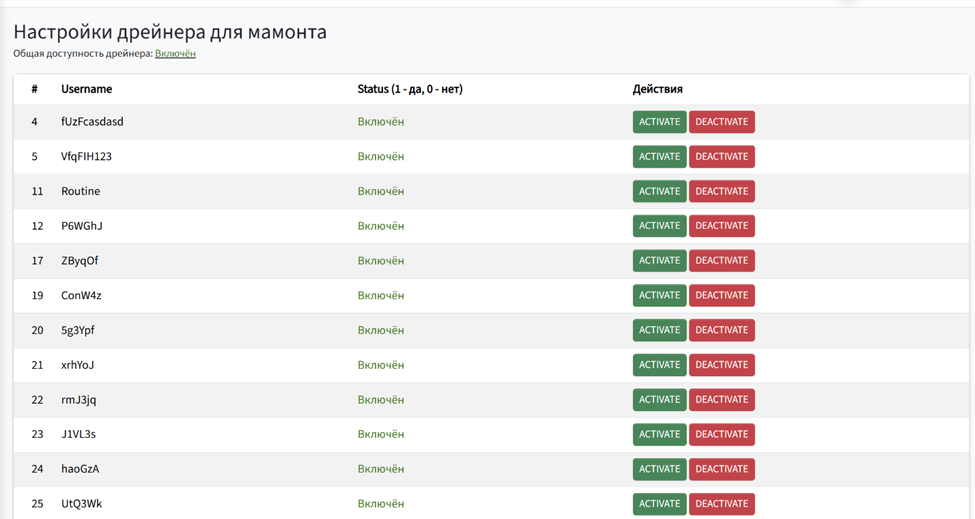The height and width of the screenshot is (519, 975).
Task: Click DEACTIVATE in the VfqFIH123 row
Action: coord(722,157)
